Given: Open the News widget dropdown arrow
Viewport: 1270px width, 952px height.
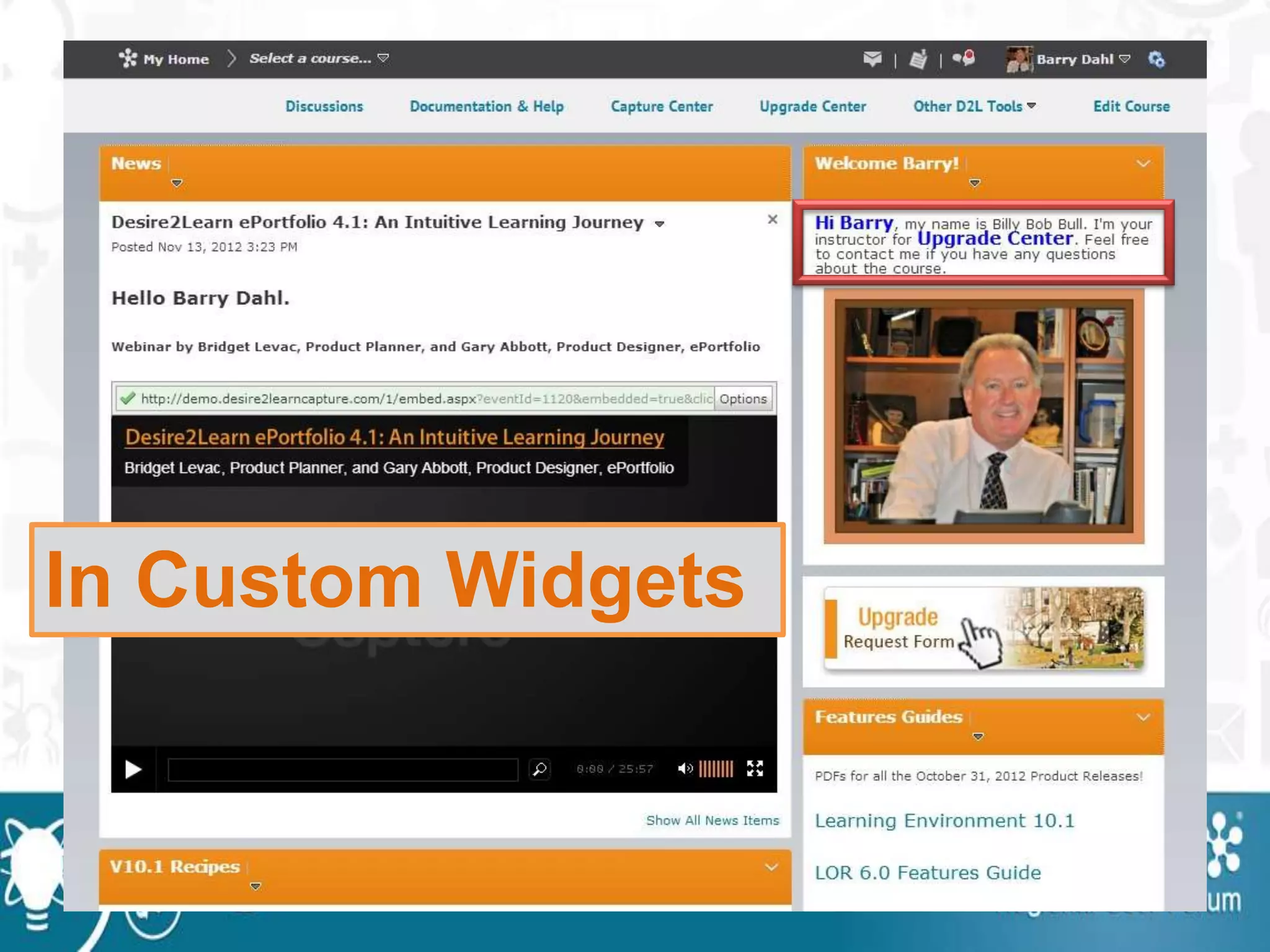Looking at the screenshot, I should 177,183.
